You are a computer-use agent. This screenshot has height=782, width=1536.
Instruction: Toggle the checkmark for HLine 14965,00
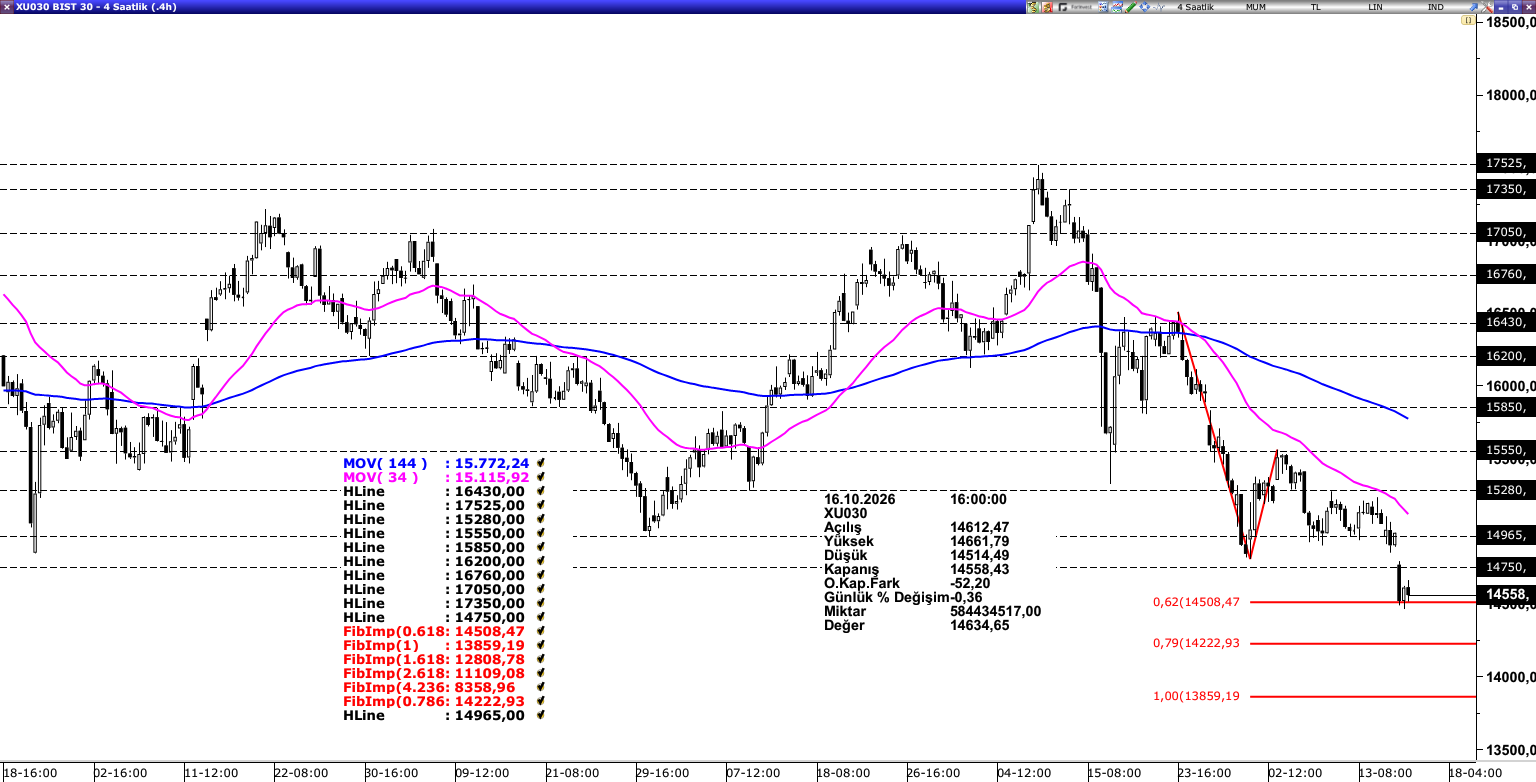coord(541,715)
